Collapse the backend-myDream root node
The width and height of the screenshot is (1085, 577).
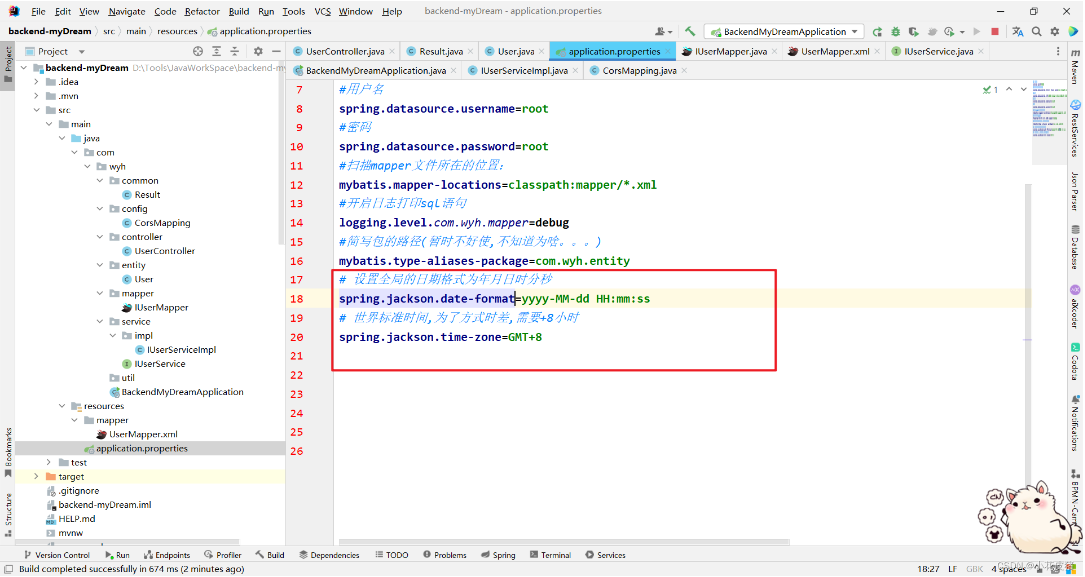point(25,68)
